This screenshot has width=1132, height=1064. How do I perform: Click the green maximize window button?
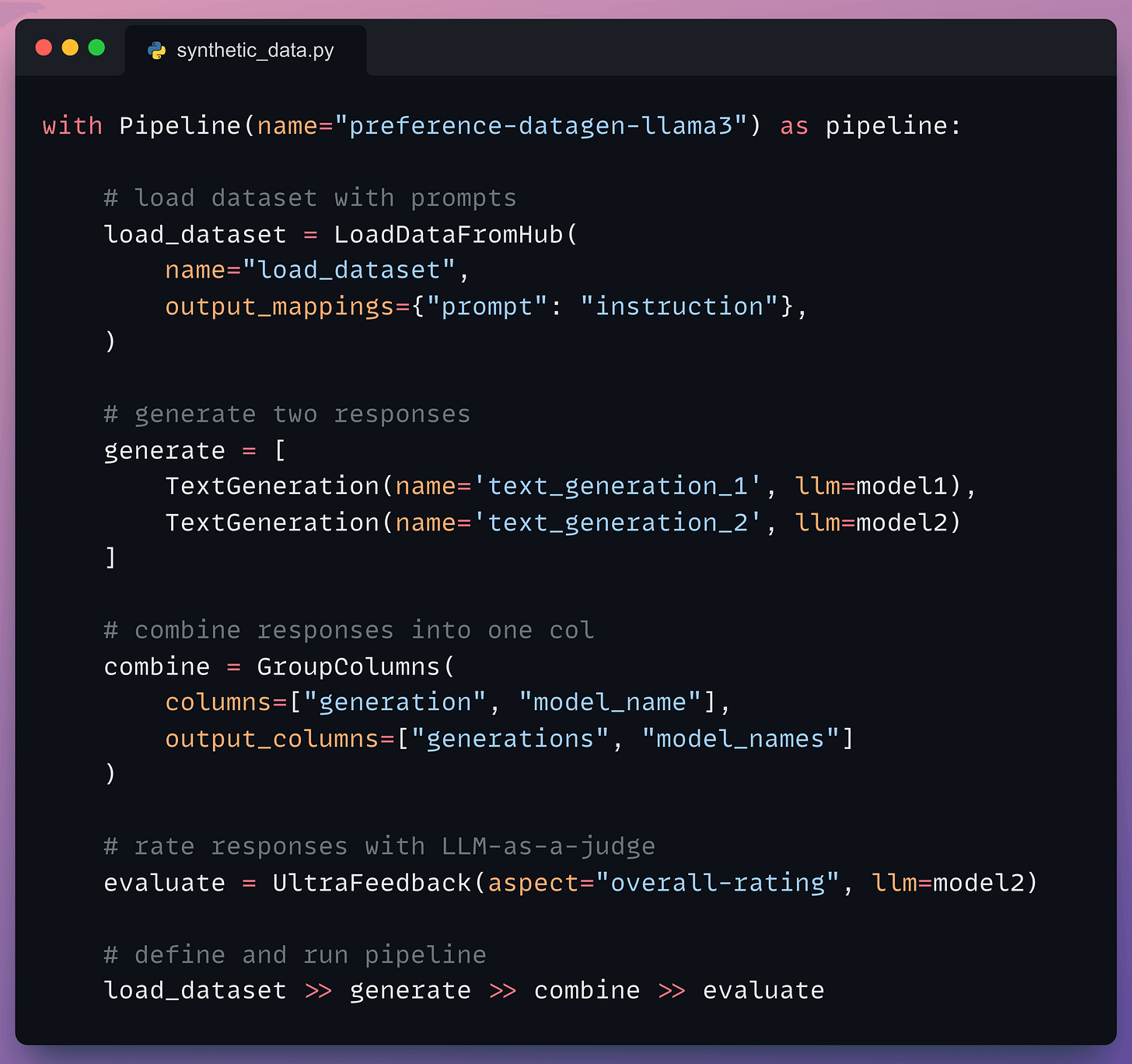[x=96, y=48]
